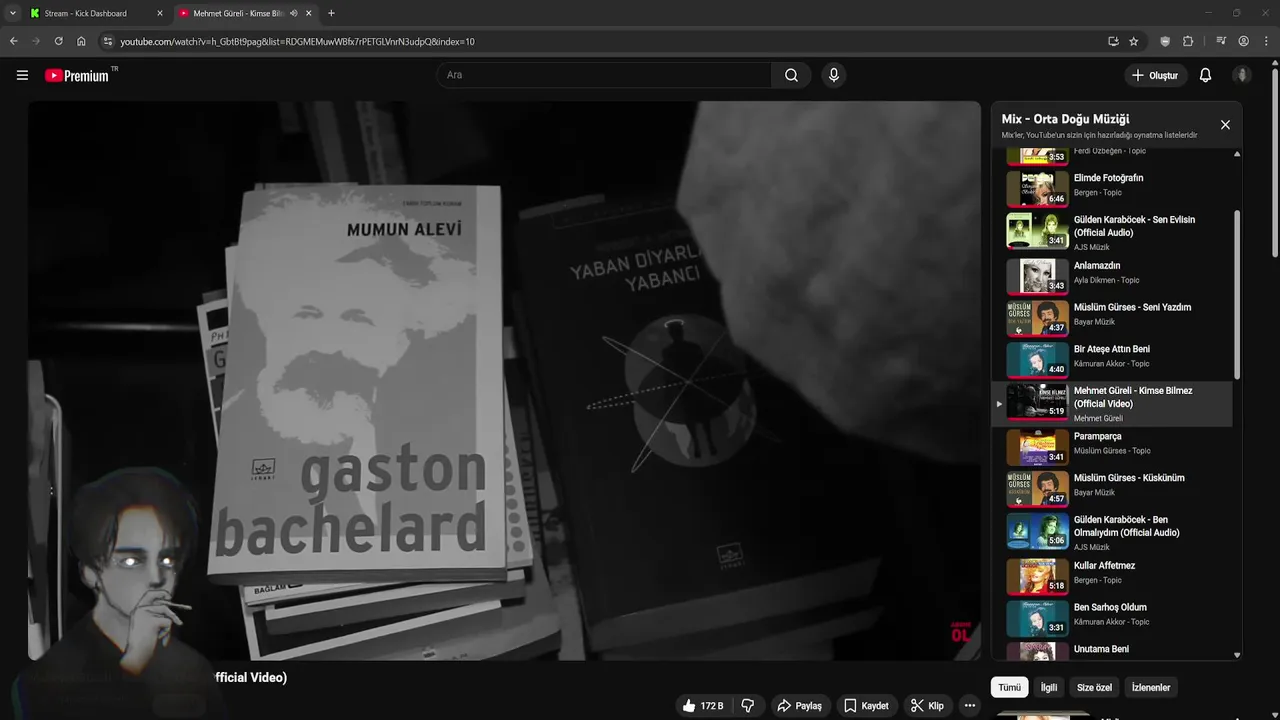Select the İlgili filter chip
1280x720 pixels.
pos(1049,687)
